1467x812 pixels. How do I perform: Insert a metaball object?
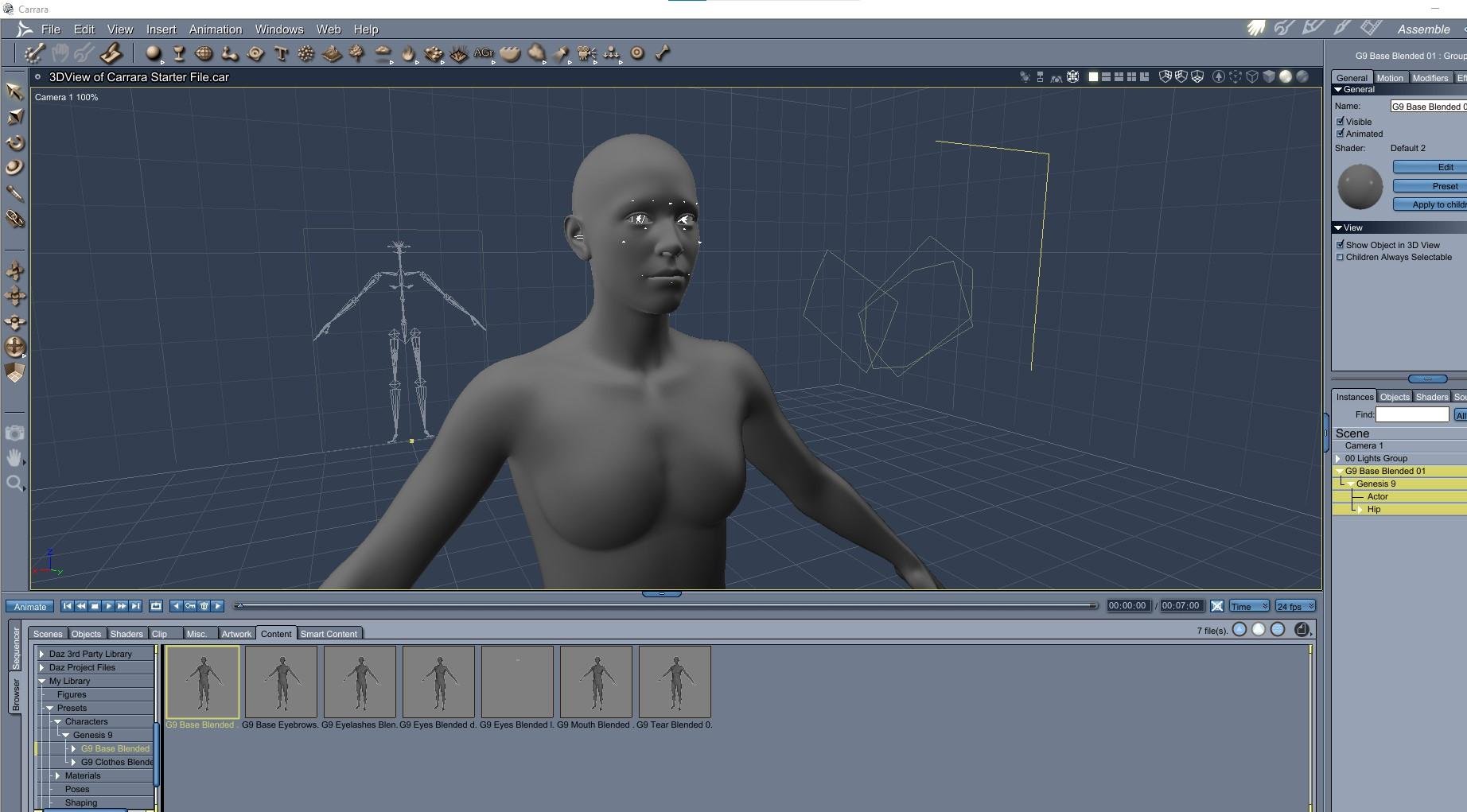coord(229,53)
